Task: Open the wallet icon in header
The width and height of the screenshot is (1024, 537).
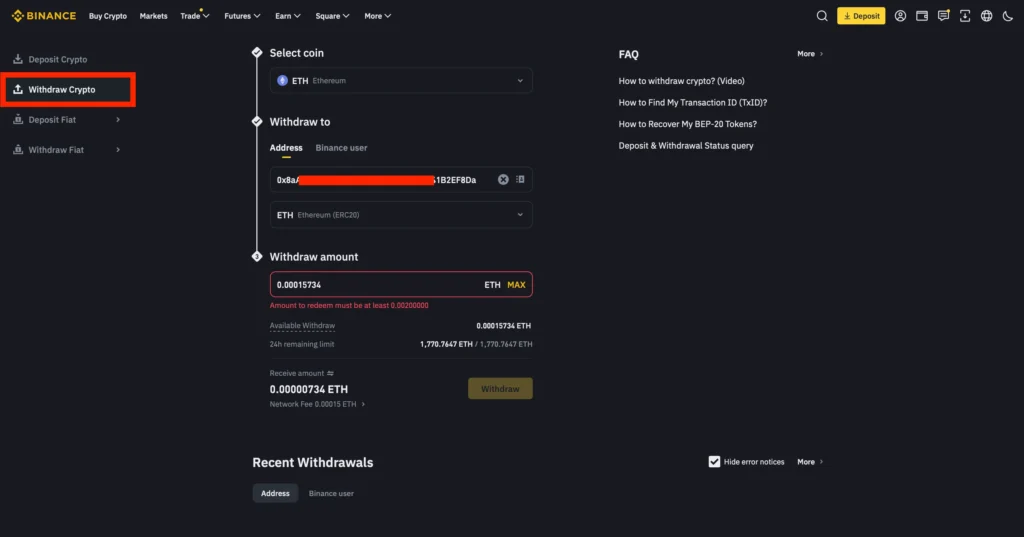Action: click(922, 16)
